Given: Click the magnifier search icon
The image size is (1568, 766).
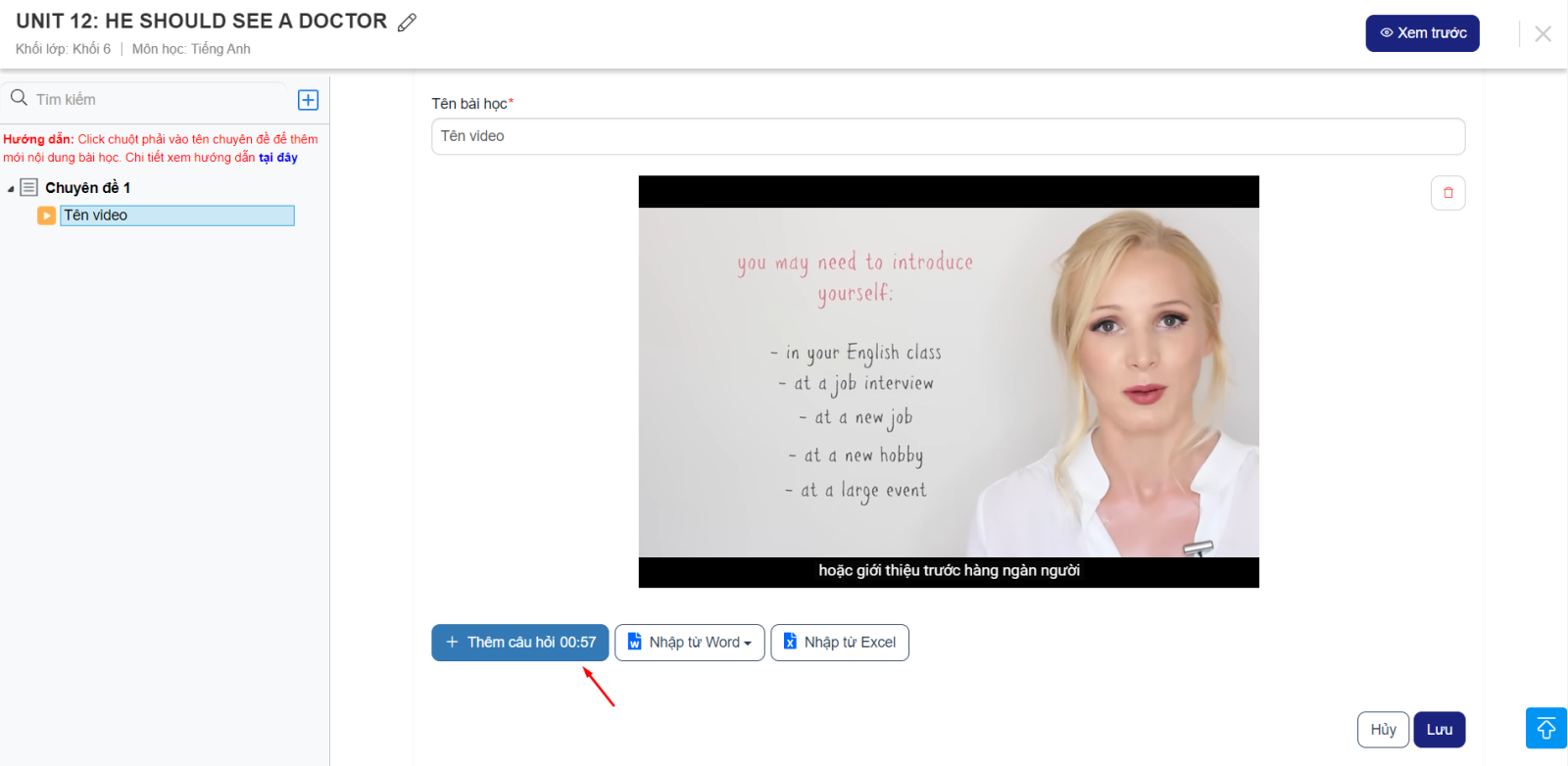Looking at the screenshot, I should tap(19, 98).
